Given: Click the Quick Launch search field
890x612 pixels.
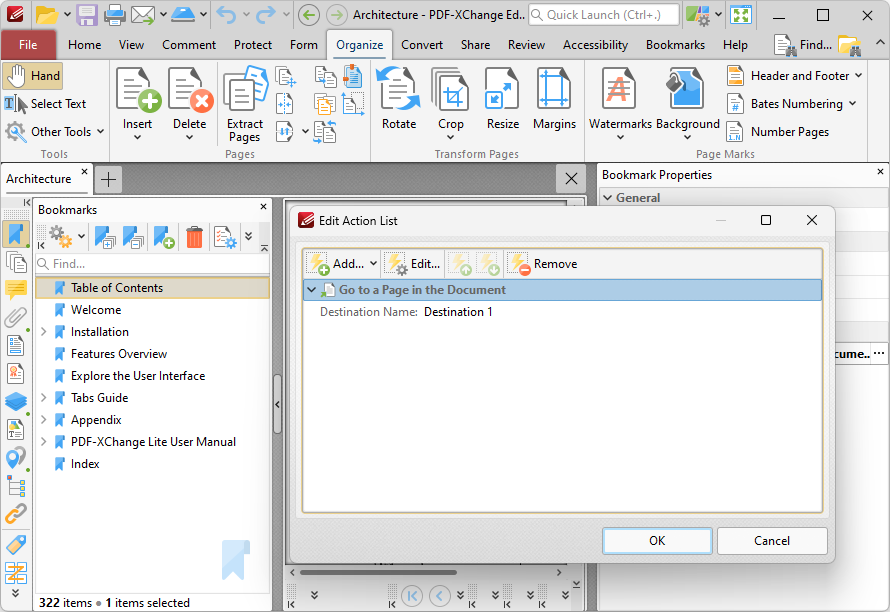Looking at the screenshot, I should tap(604, 15).
